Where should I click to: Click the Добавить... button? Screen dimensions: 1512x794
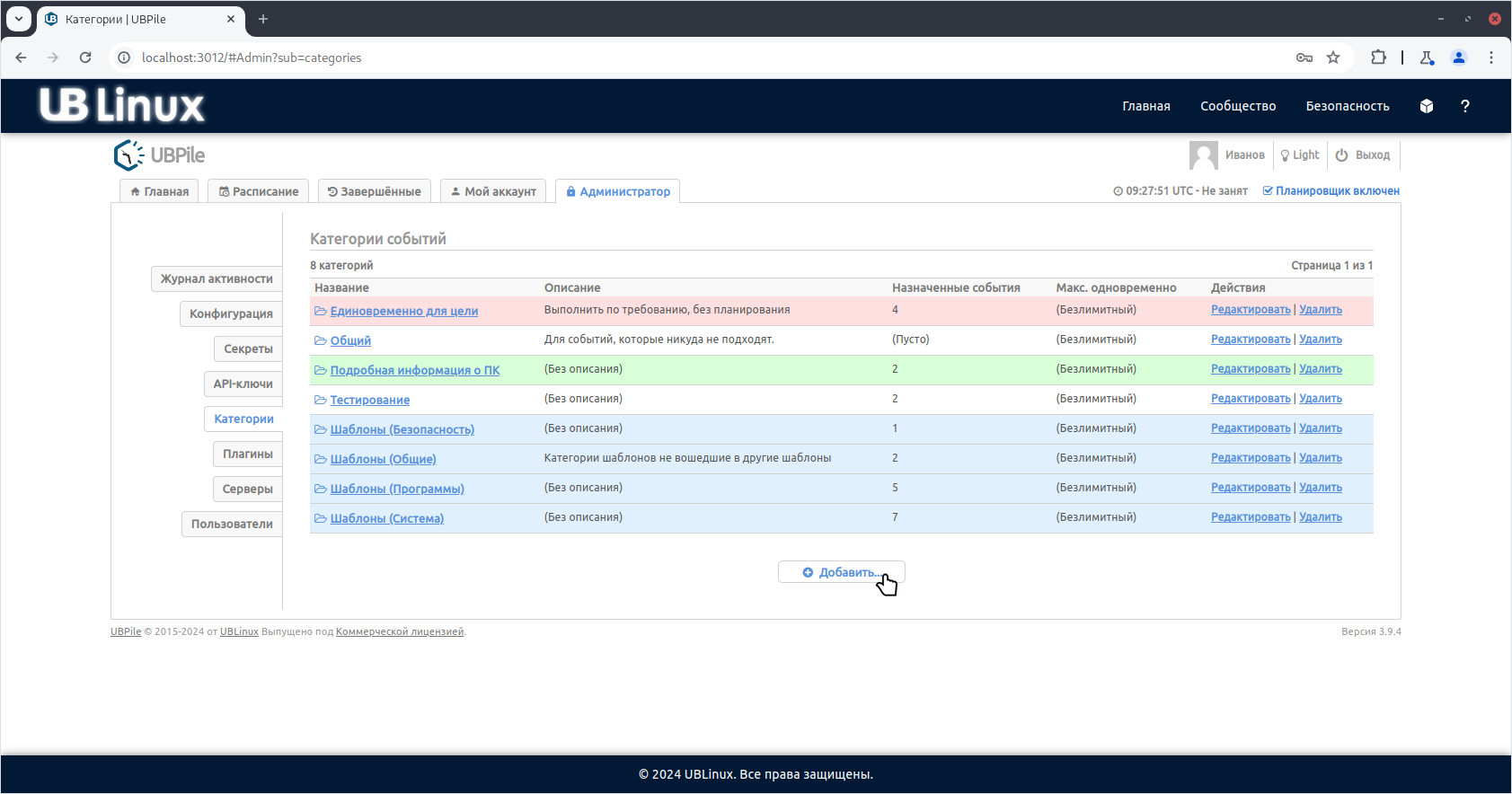point(841,572)
